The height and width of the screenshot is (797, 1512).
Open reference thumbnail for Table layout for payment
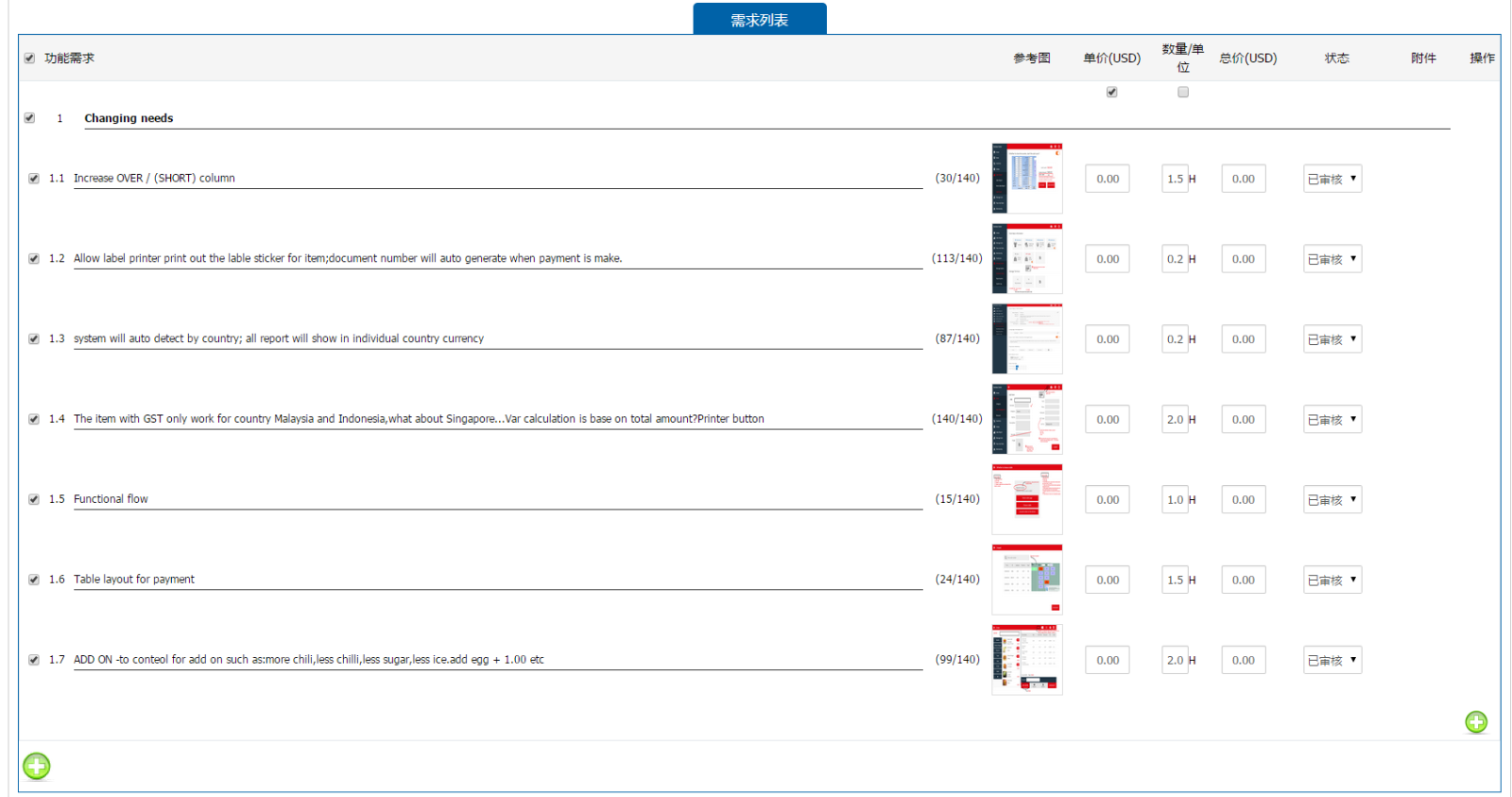[1026, 580]
